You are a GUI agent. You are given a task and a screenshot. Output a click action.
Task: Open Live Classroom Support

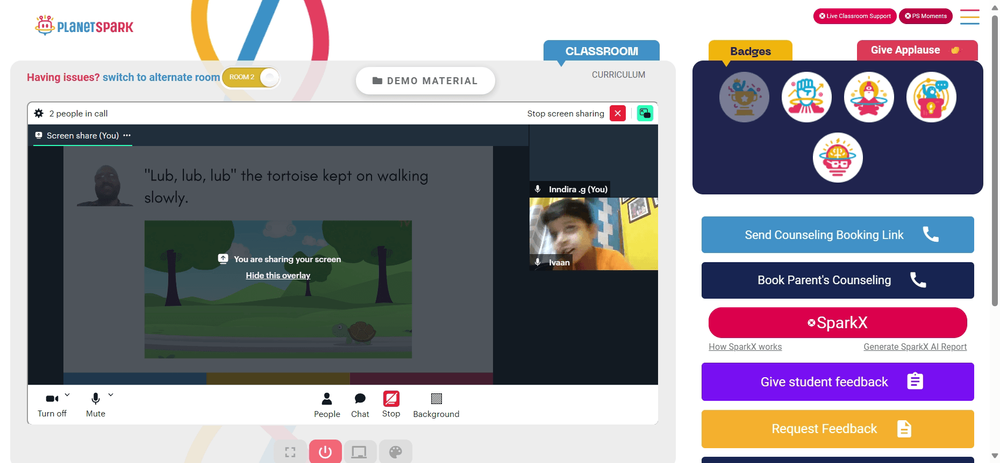point(855,16)
